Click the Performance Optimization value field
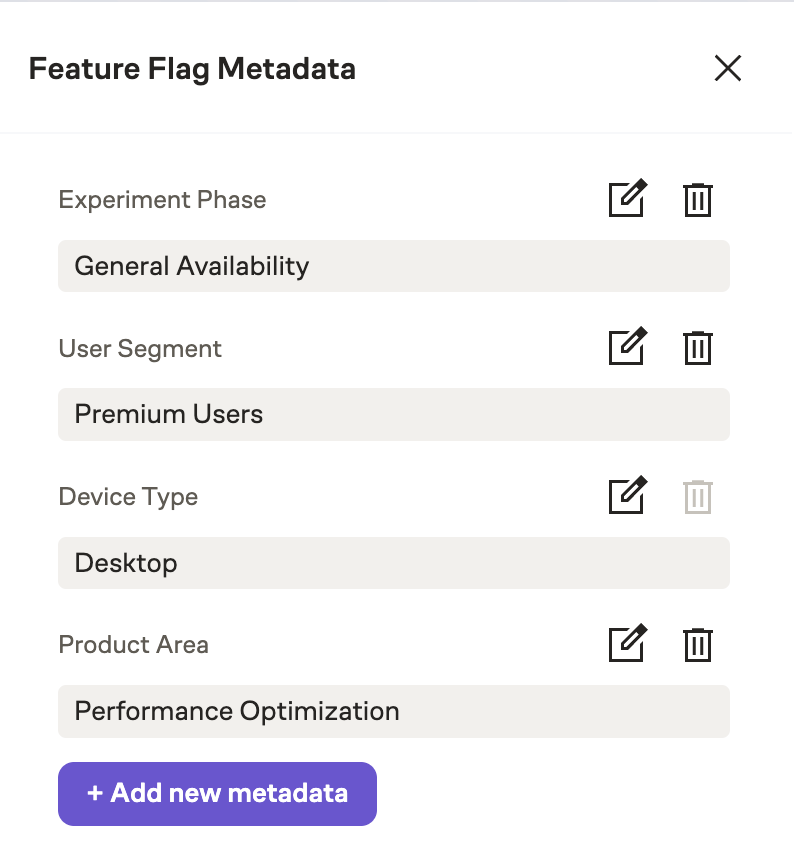This screenshot has width=794, height=856. point(393,710)
